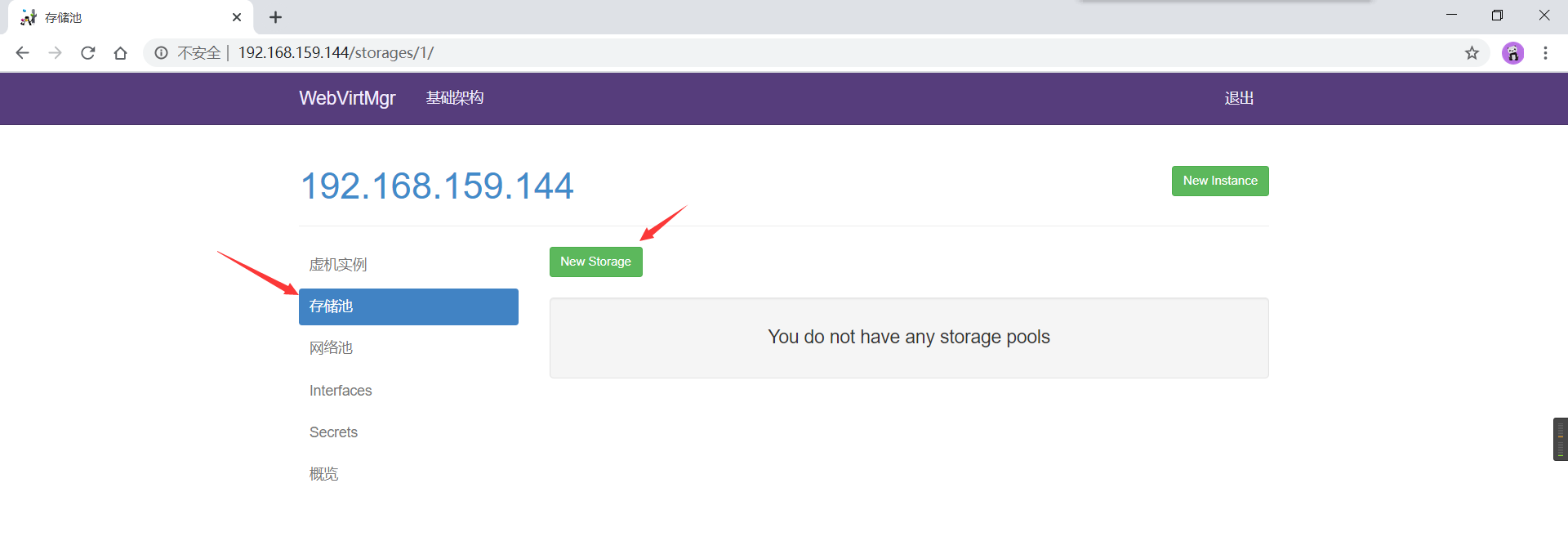
Task: Click the no storage pools message
Action: pyautogui.click(x=909, y=337)
